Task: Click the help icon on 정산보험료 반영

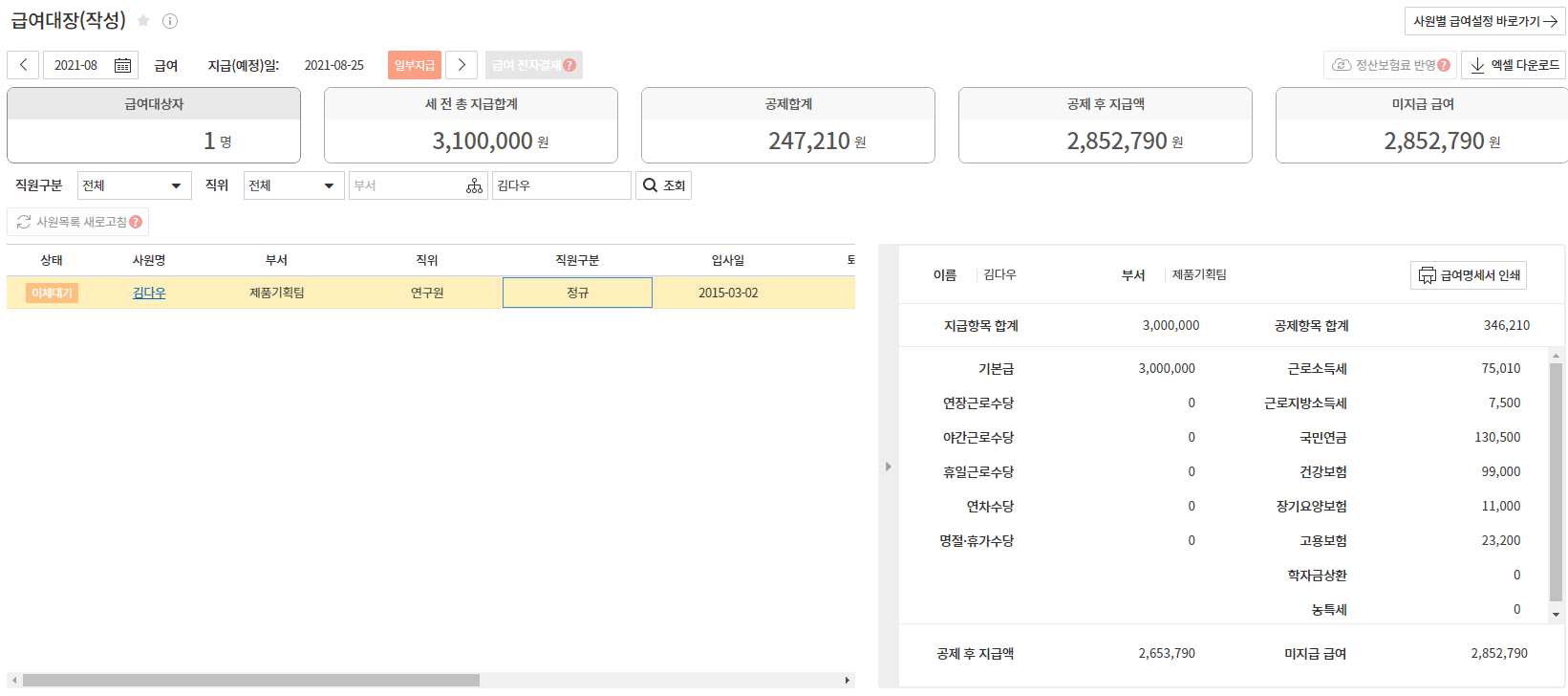Action: point(1443,65)
